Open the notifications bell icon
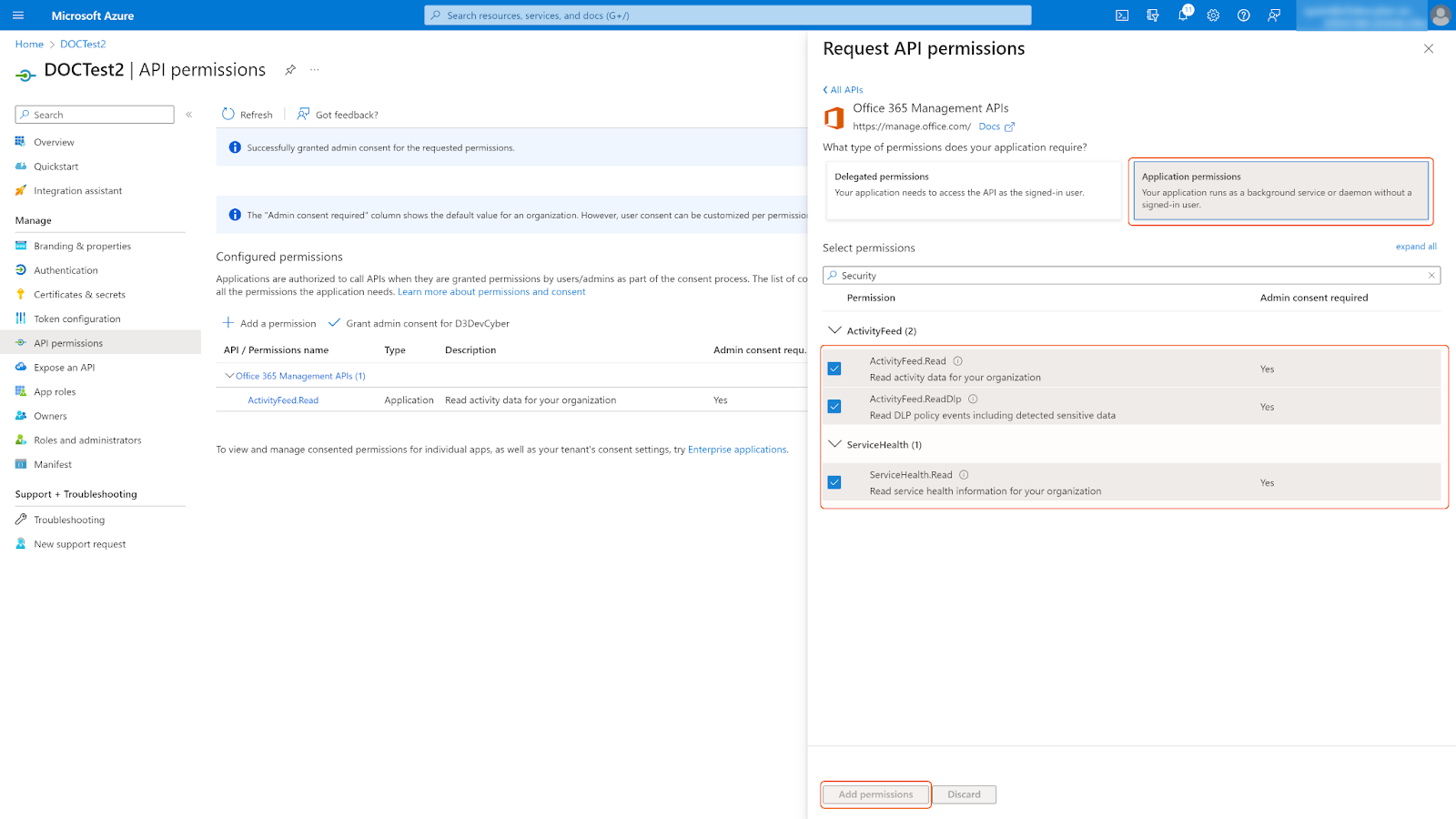The width and height of the screenshot is (1456, 819). [x=1183, y=15]
